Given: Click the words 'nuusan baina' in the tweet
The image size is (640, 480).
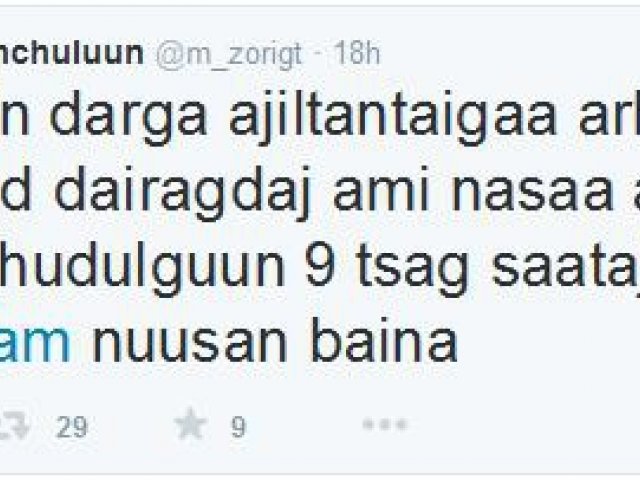Looking at the screenshot, I should point(274,344).
